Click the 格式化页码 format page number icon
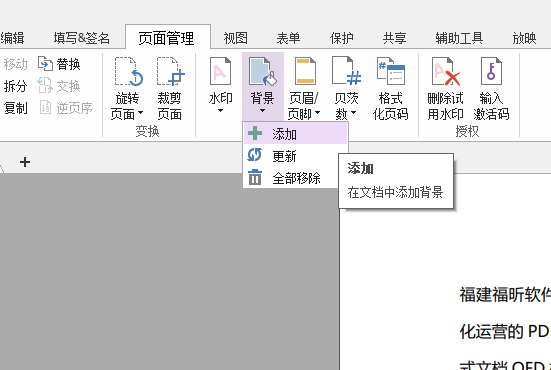Image resolution: width=551 pixels, height=370 pixels. (x=391, y=72)
